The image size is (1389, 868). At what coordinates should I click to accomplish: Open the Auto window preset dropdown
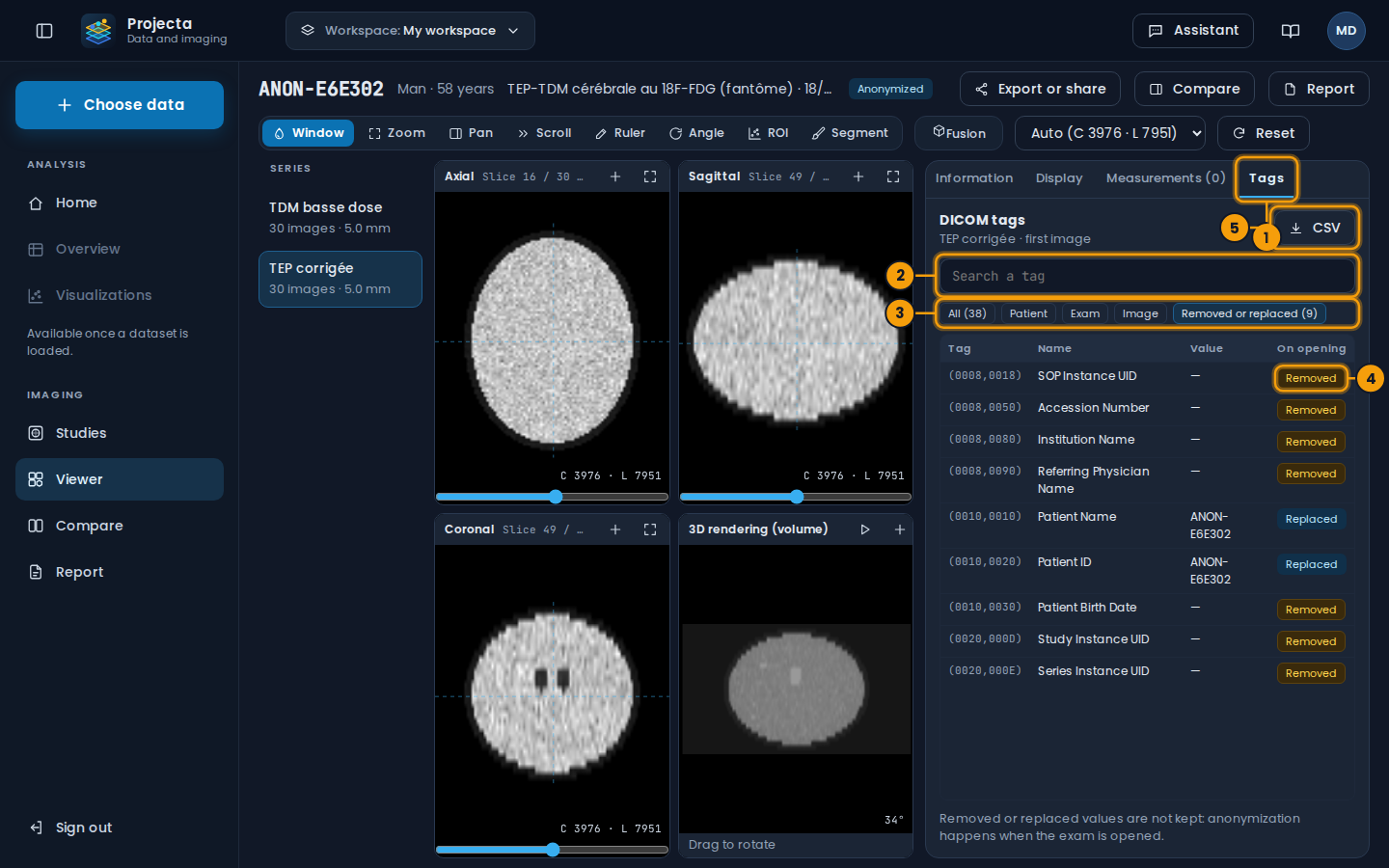1110,133
